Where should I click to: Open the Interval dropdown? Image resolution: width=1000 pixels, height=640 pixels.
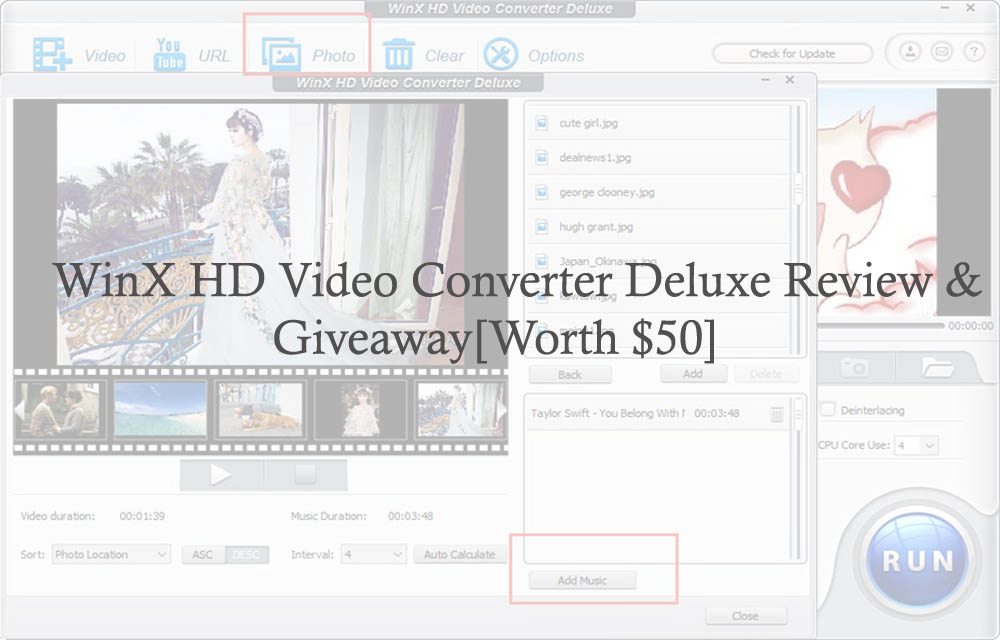tap(374, 555)
